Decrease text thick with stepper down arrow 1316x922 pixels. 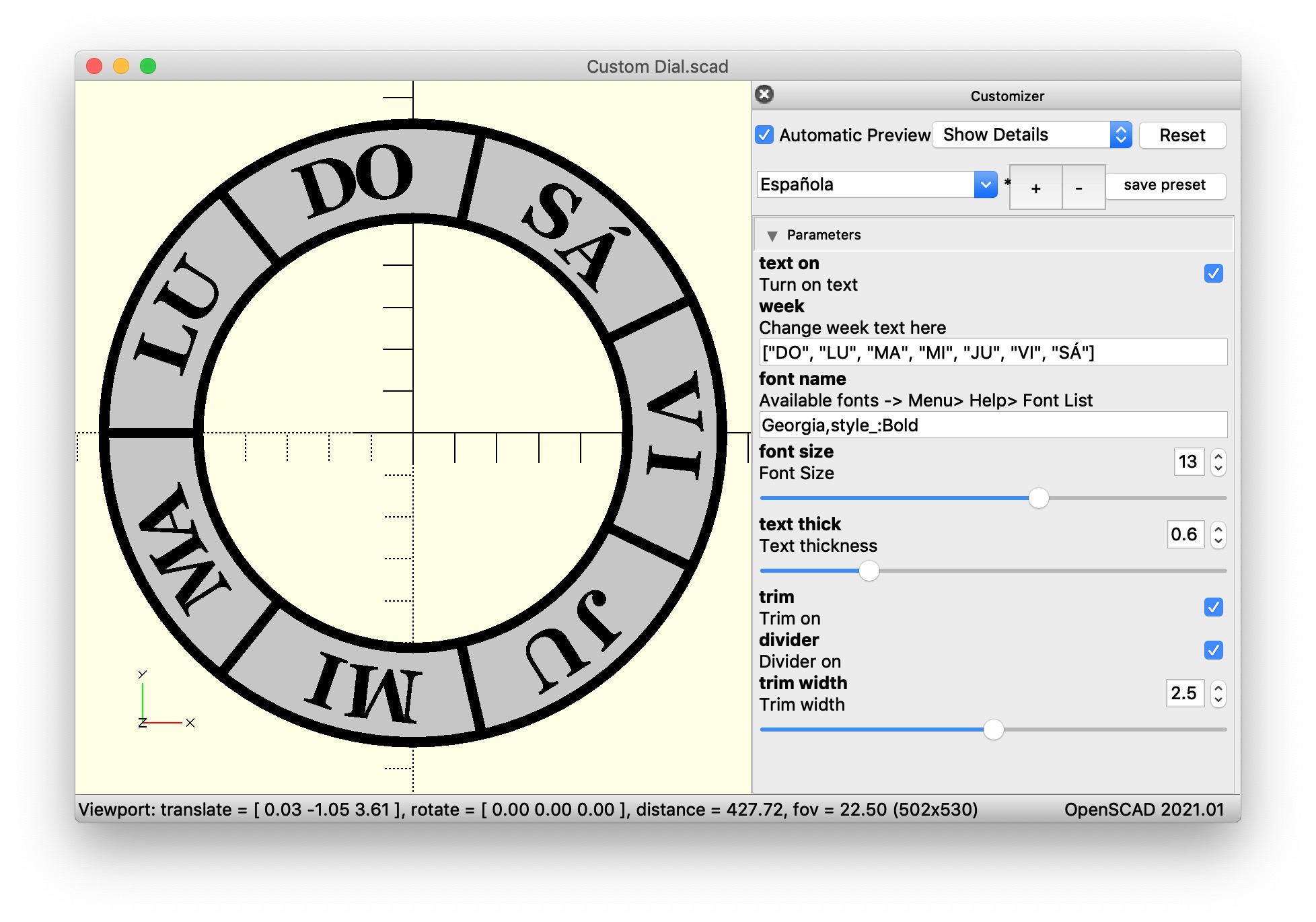(x=1218, y=541)
